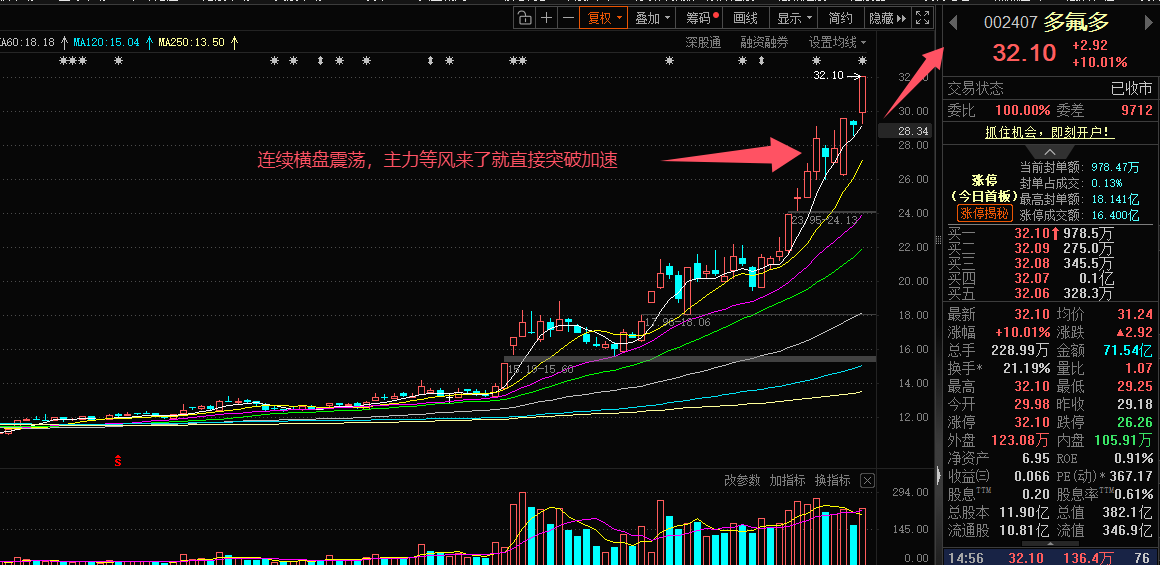Click the red dot on 筹码 button

click(x=715, y=15)
